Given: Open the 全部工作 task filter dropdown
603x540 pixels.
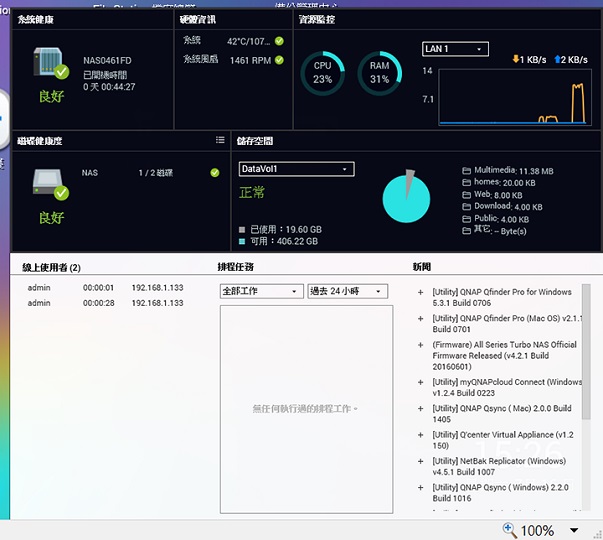Looking at the screenshot, I should click(x=262, y=291).
